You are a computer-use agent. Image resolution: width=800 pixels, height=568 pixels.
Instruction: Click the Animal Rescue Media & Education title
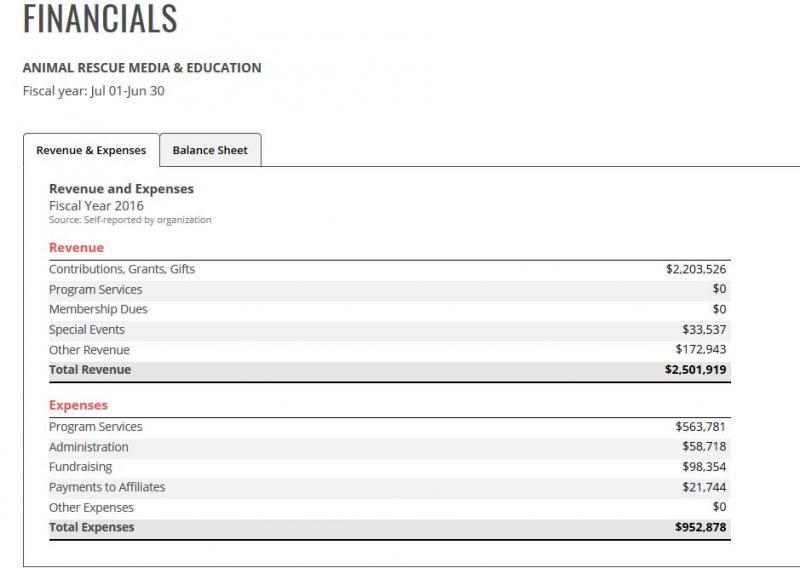point(142,67)
